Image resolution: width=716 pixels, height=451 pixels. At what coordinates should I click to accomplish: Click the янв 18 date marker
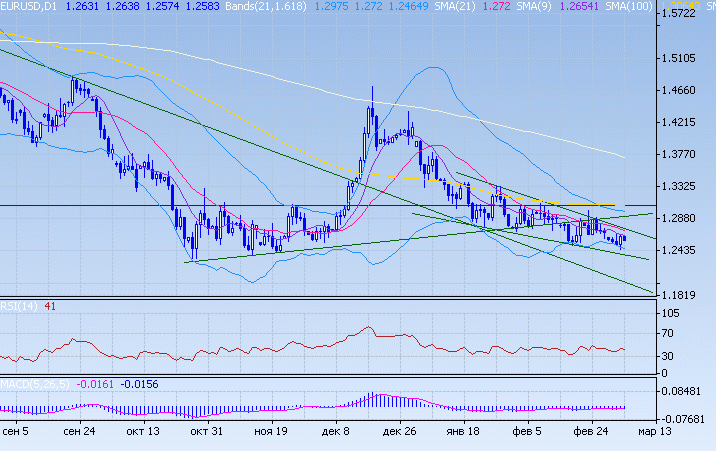coord(460,432)
